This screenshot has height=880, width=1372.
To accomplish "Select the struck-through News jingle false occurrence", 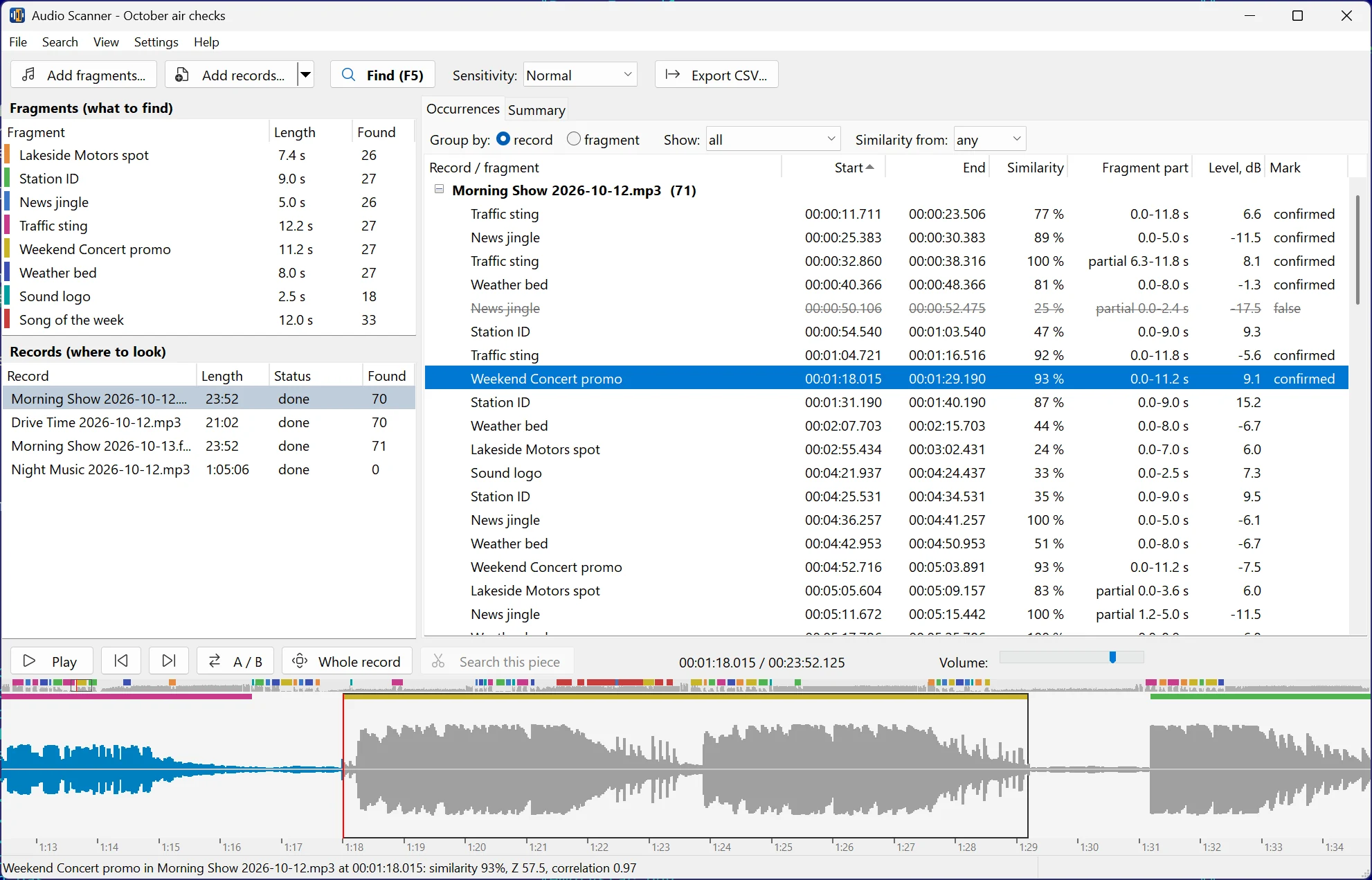I will 886,308.
